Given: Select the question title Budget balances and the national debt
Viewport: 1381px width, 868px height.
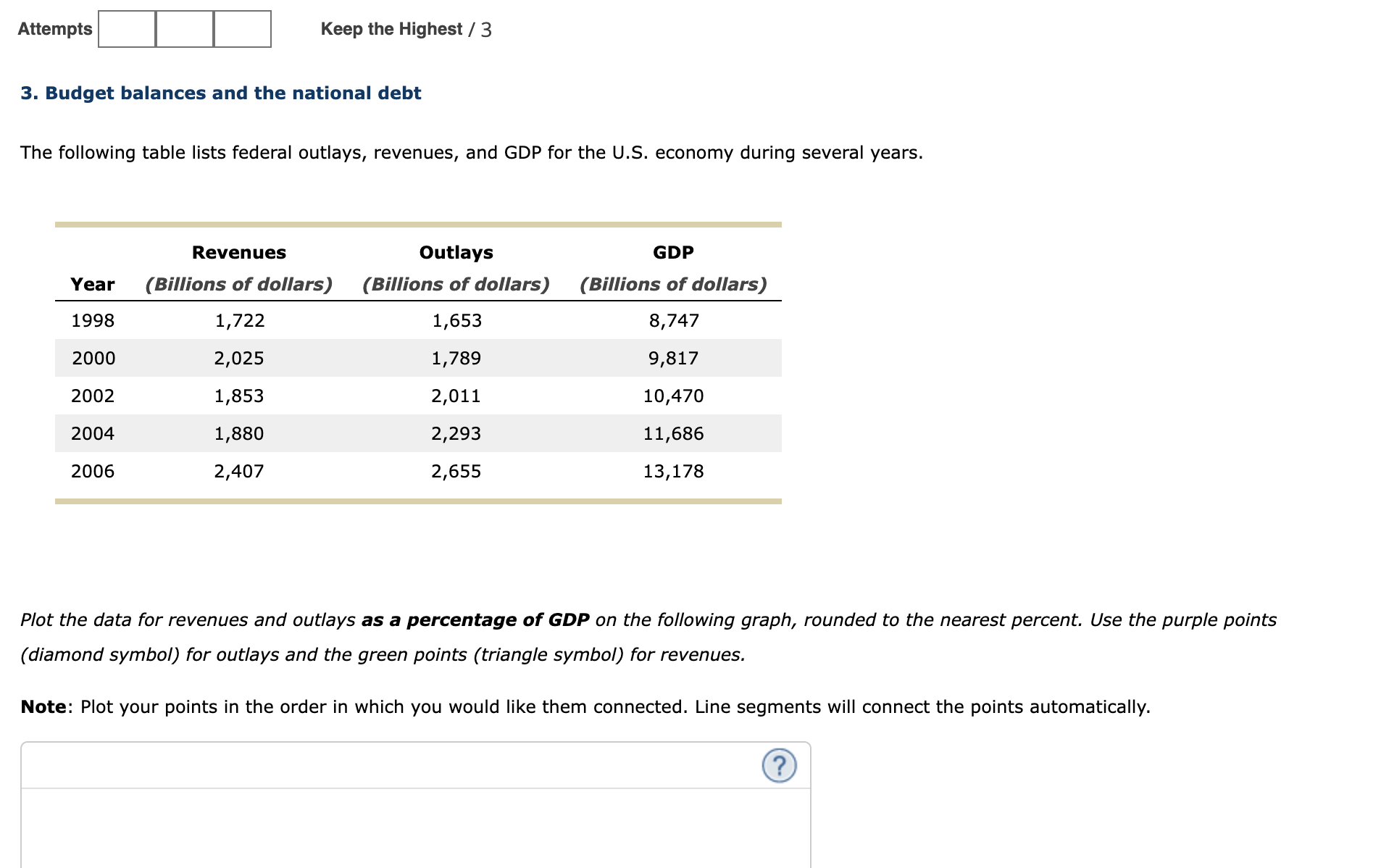Looking at the screenshot, I should click(x=220, y=93).
